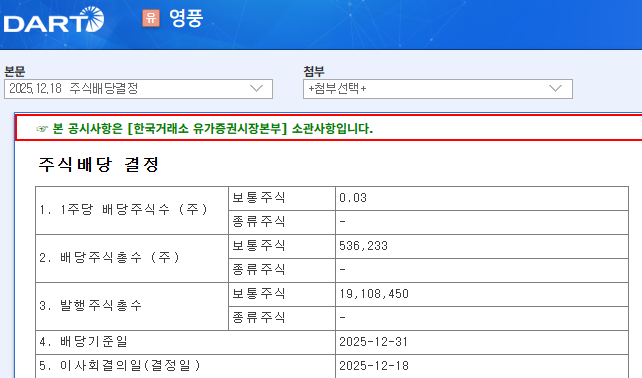The image size is (642, 378).
Task: Open the 본문 dropdown showing 2025.12.18 주식배당결정
Action: (x=138, y=89)
